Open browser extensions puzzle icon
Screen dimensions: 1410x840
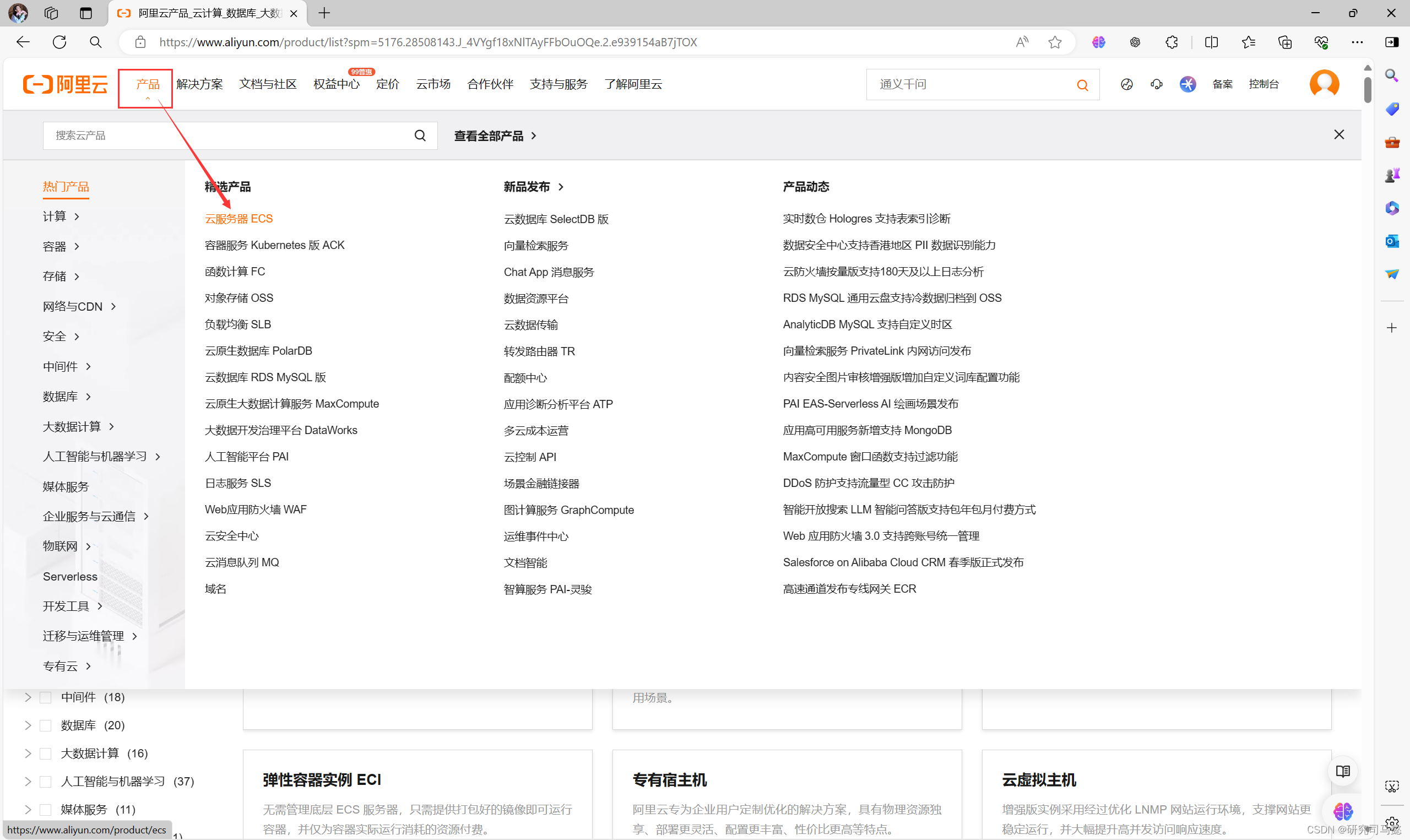point(1171,42)
